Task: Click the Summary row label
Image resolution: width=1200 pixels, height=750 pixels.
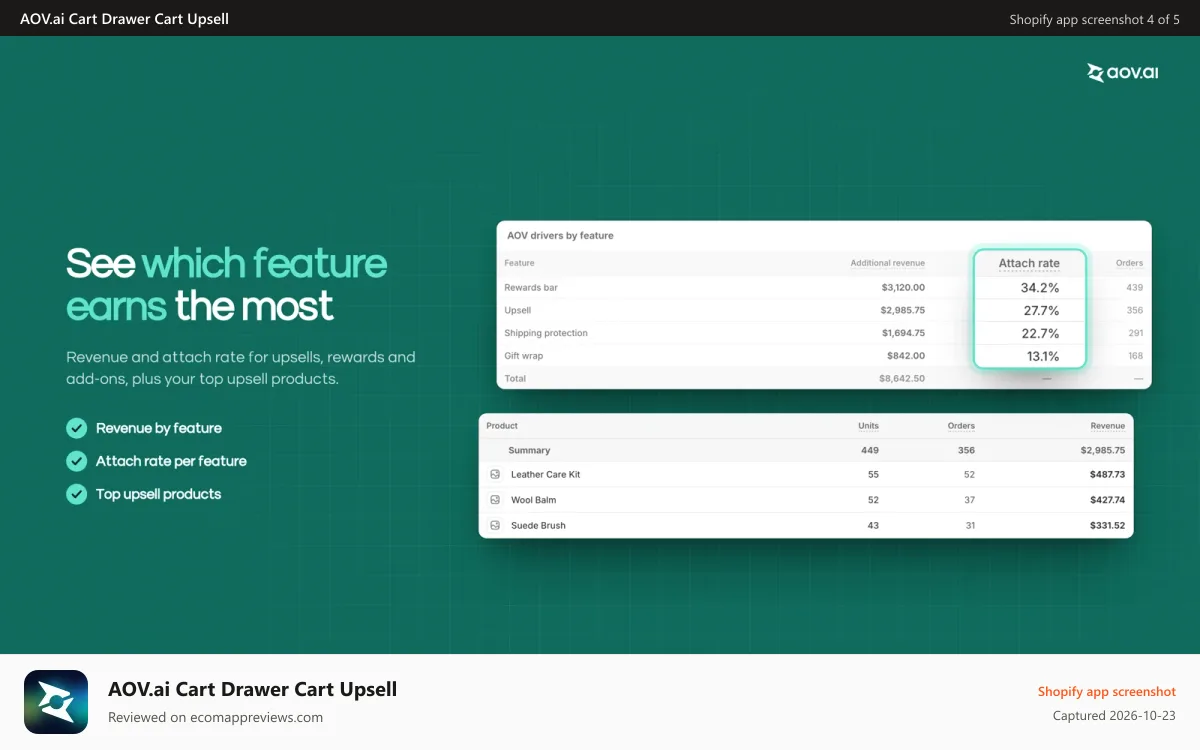Action: coord(529,450)
